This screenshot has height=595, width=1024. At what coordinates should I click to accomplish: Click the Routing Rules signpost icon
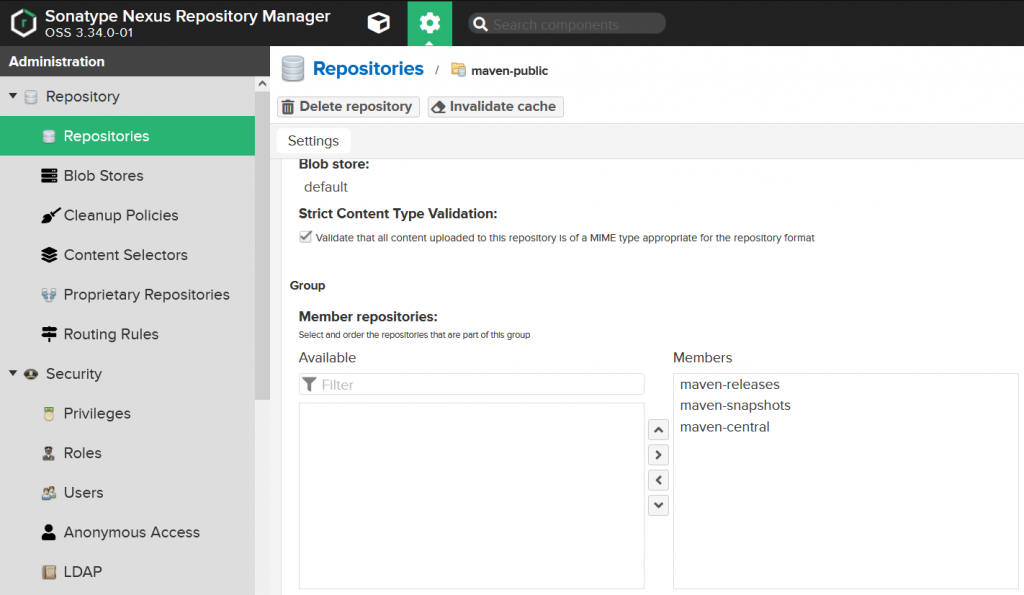(49, 334)
